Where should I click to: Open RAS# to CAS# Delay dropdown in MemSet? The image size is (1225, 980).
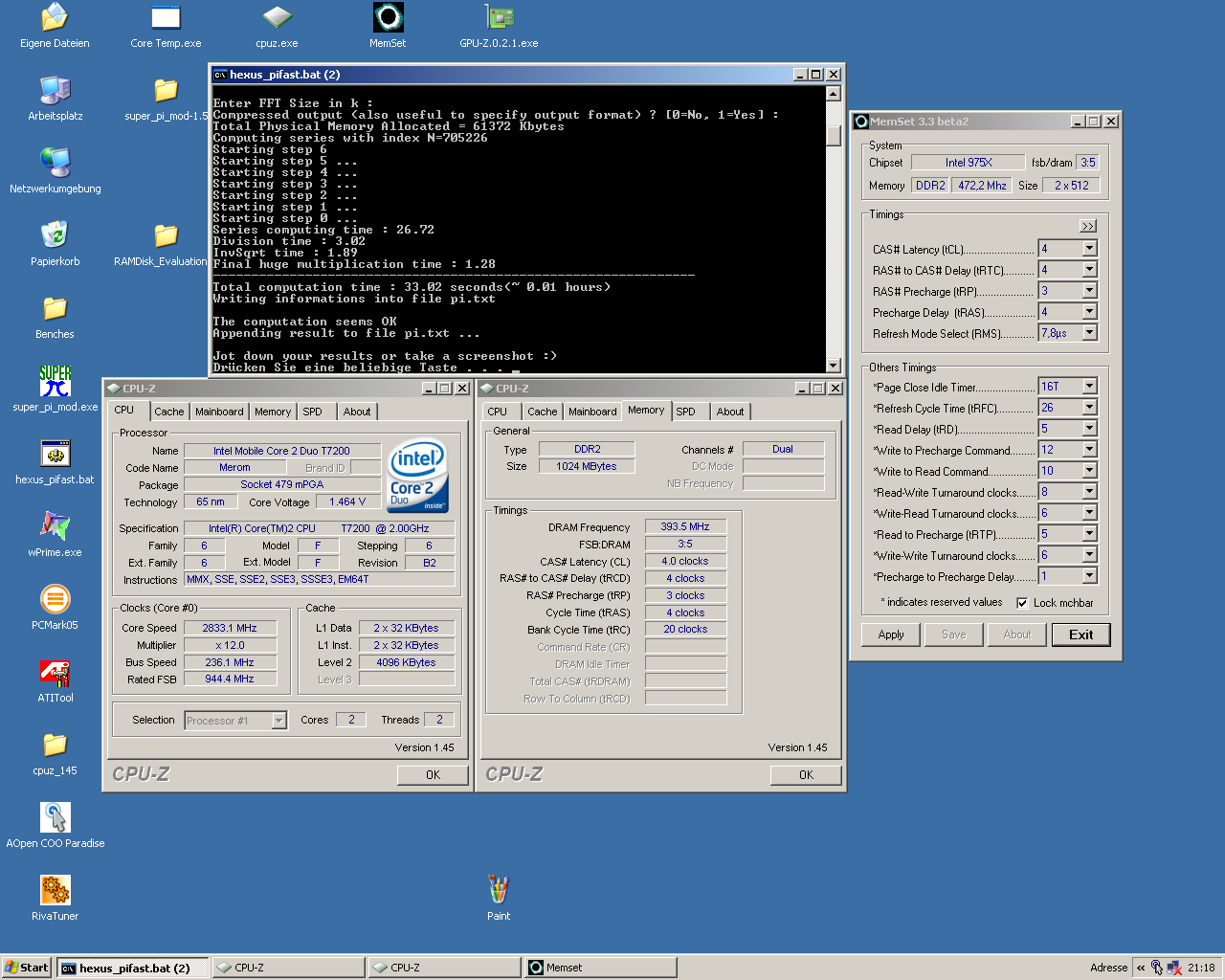coord(1089,270)
